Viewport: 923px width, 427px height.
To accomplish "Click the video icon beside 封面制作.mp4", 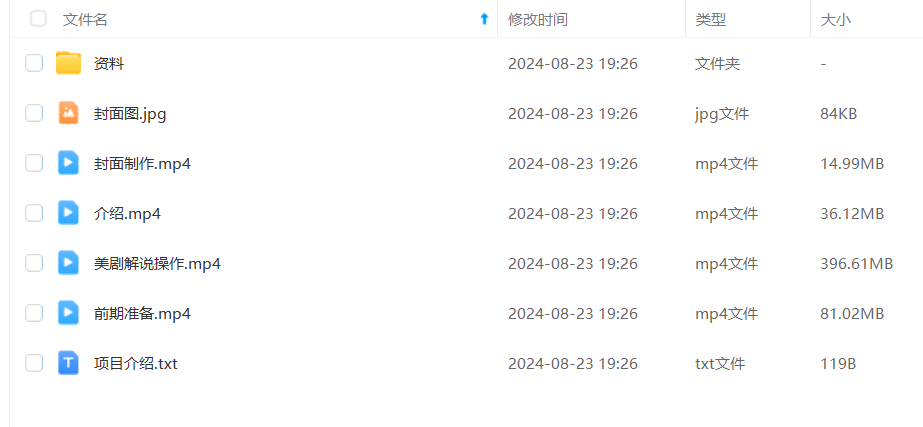I will 68,163.
